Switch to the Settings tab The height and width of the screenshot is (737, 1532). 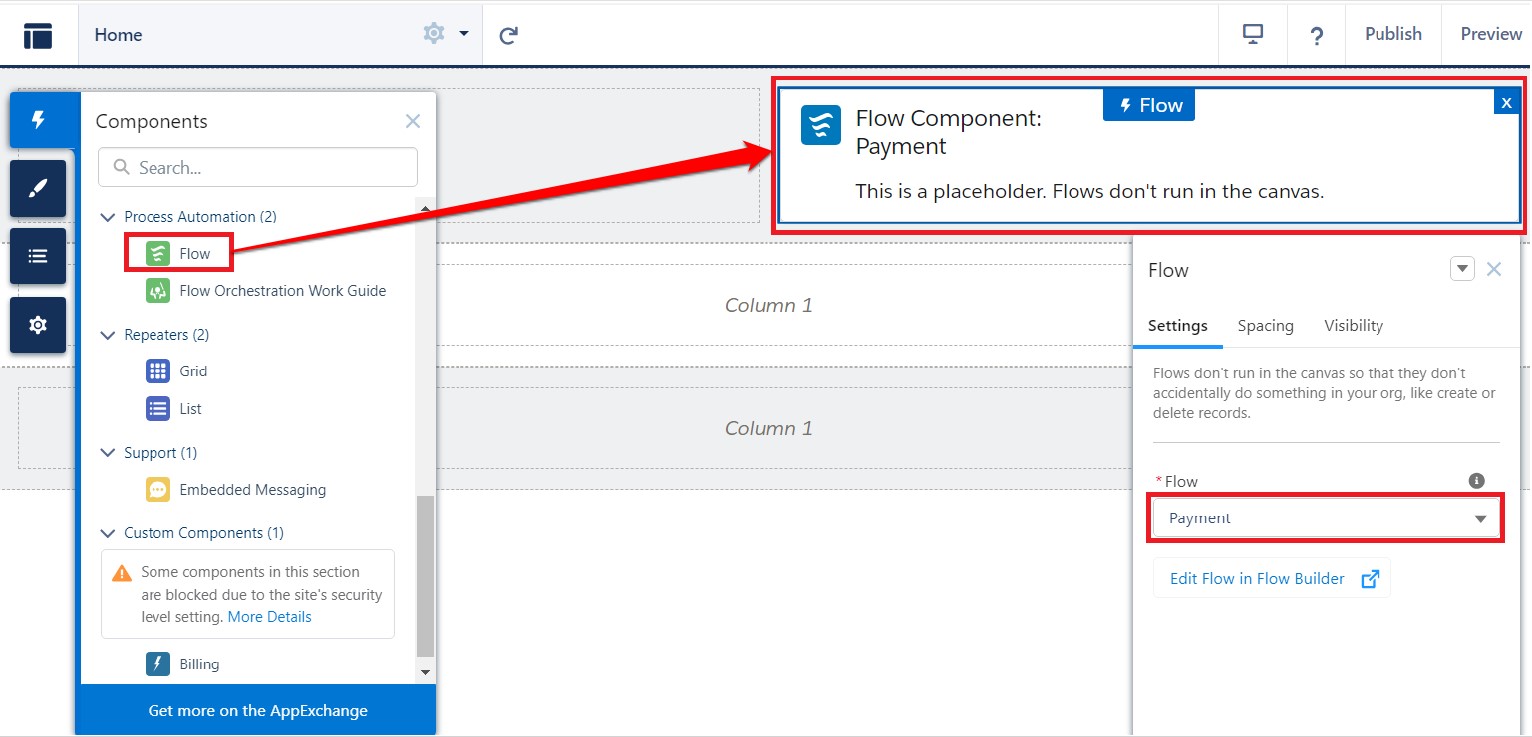[x=1177, y=326]
